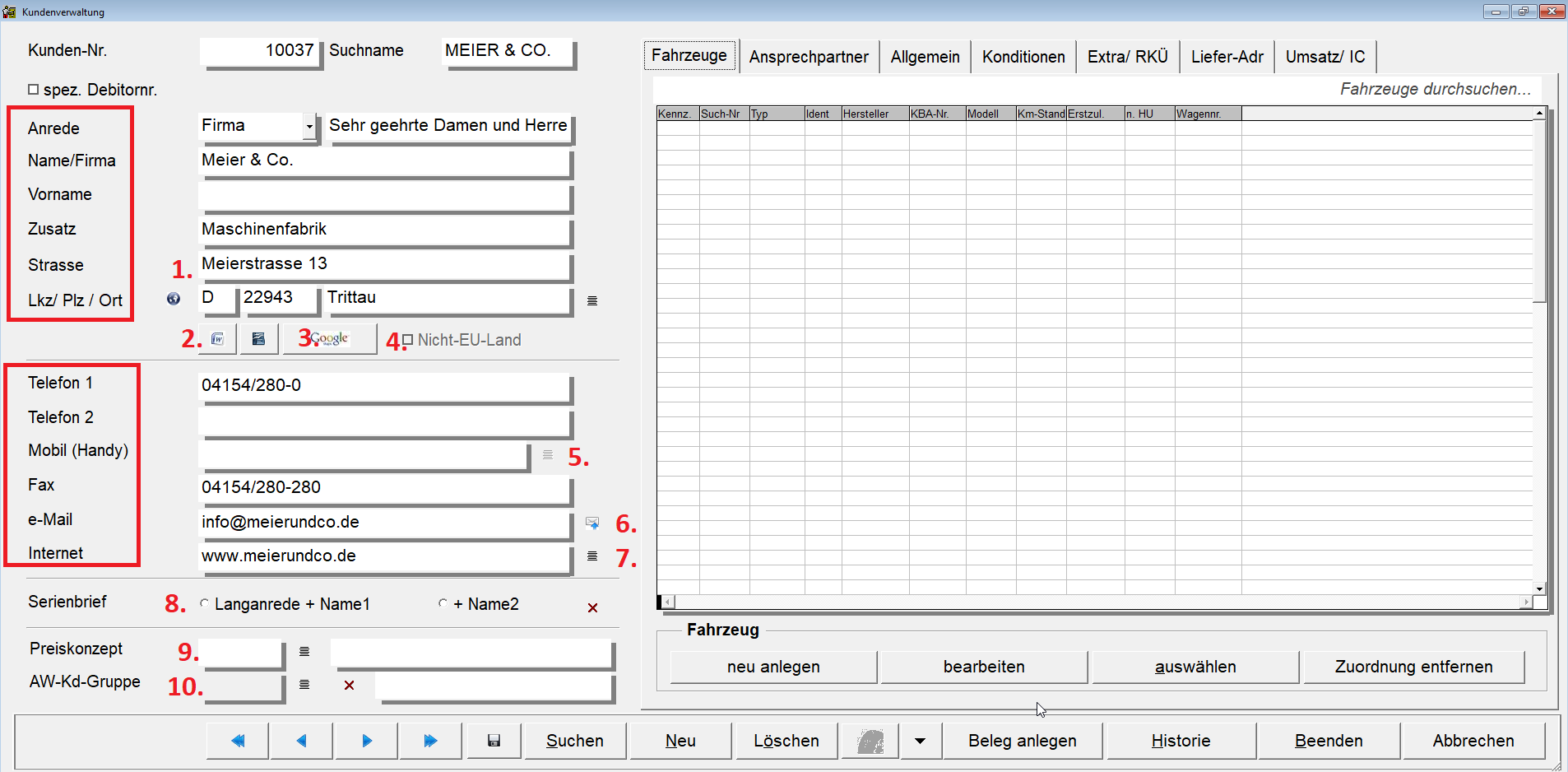Switch to the Konditionen tab

click(1023, 57)
